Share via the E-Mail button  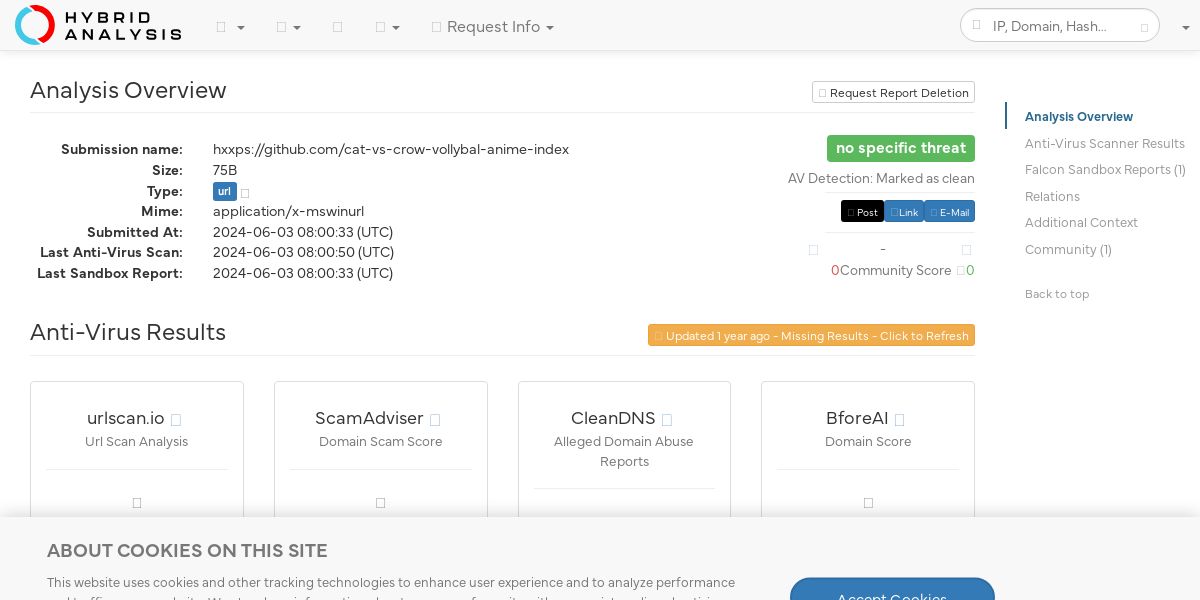click(x=949, y=212)
